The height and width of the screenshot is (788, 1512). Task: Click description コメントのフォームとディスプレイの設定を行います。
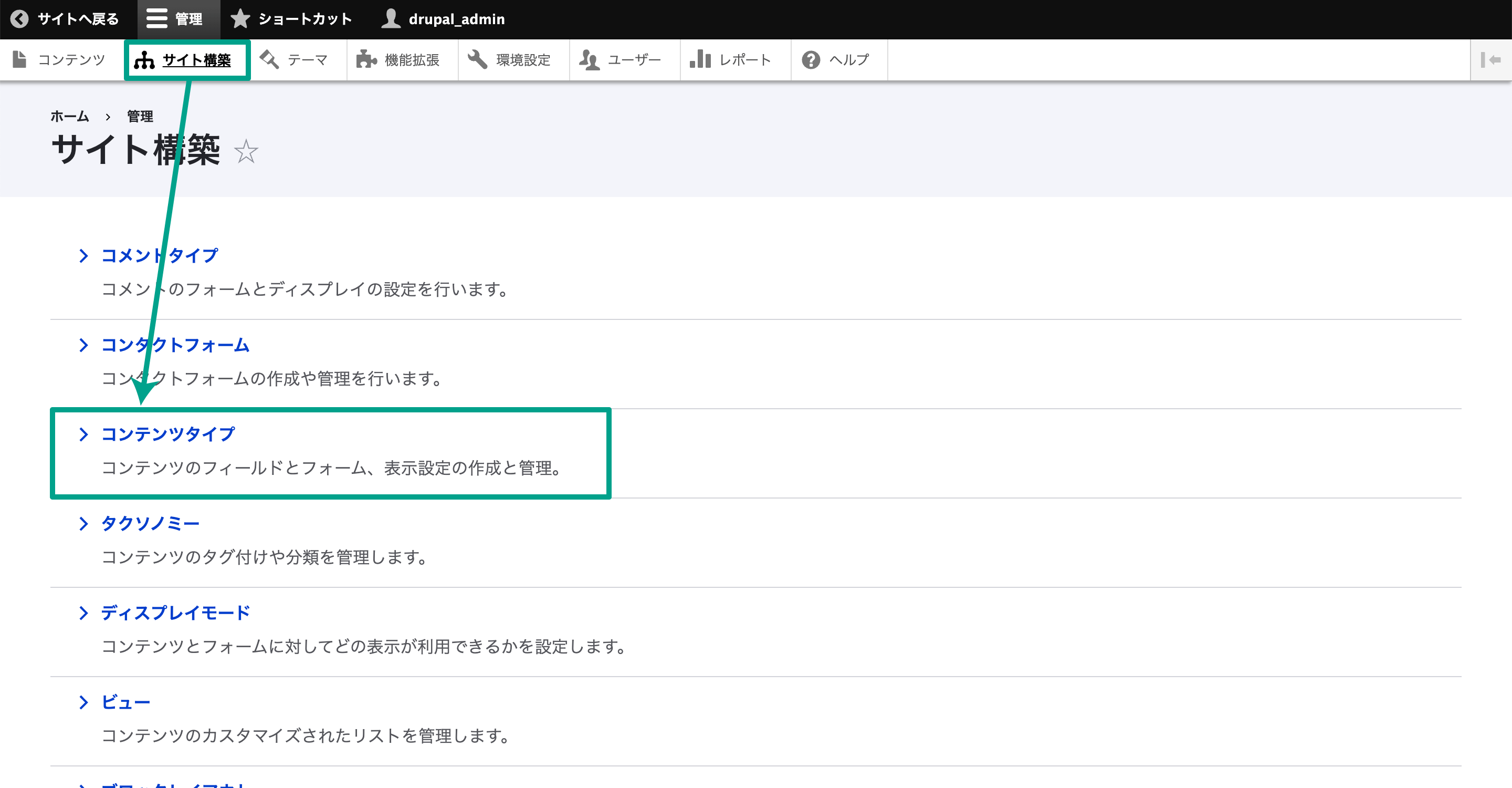304,289
